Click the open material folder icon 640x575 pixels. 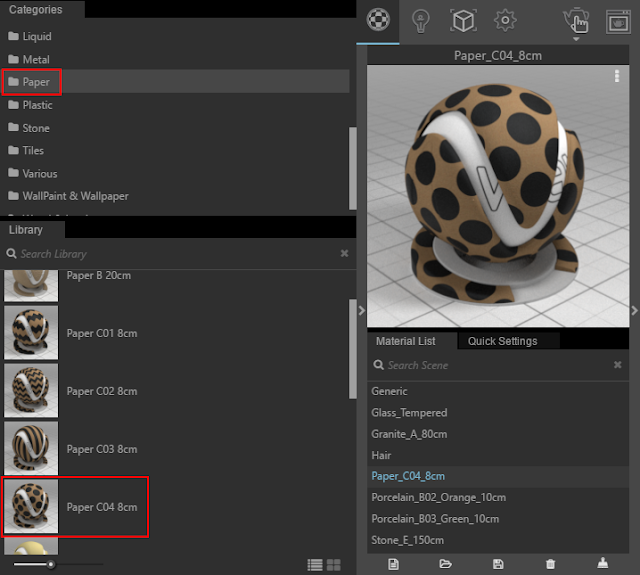point(445,564)
